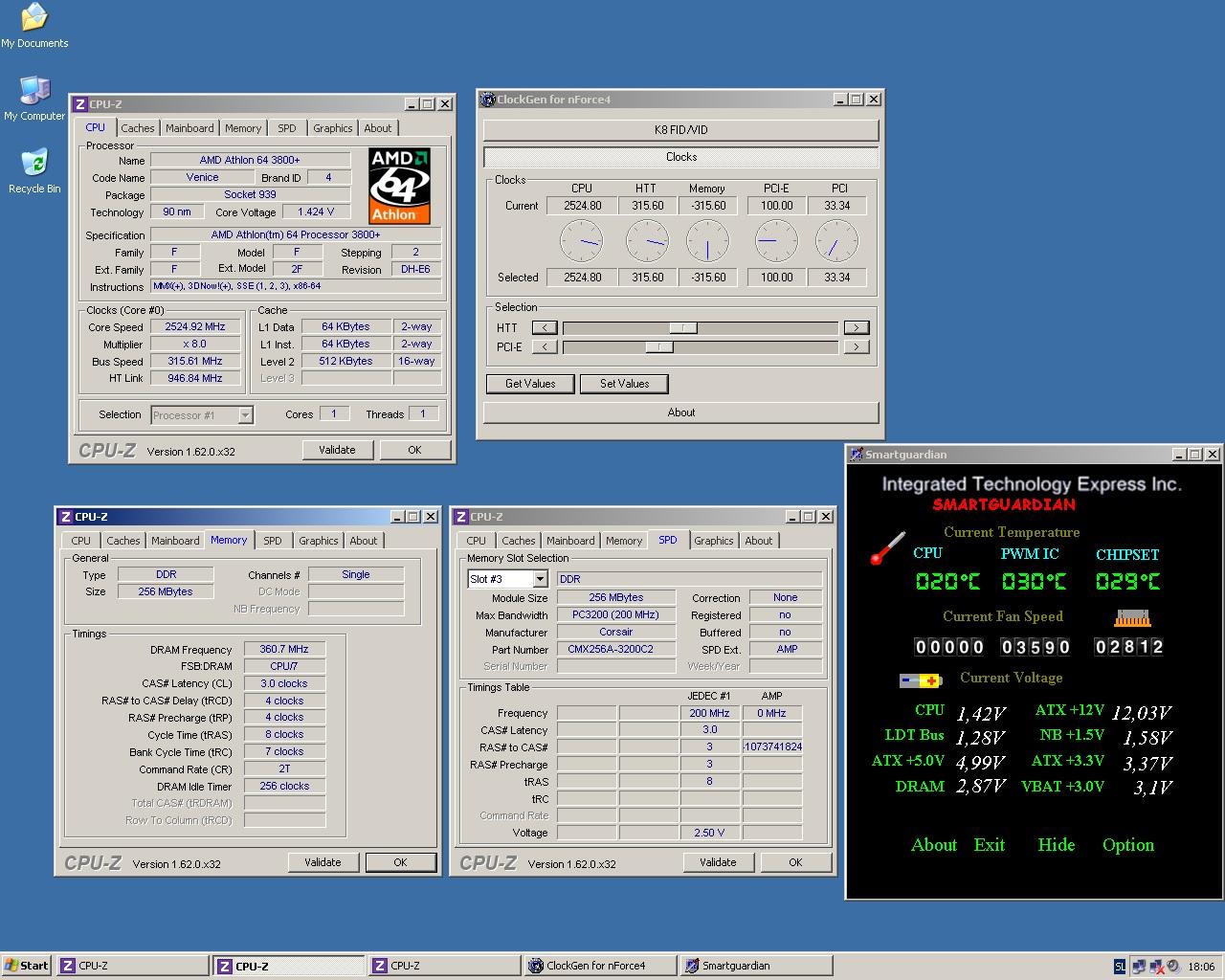
Task: Click CPU-Z title bar icon in top window
Action: (x=79, y=104)
